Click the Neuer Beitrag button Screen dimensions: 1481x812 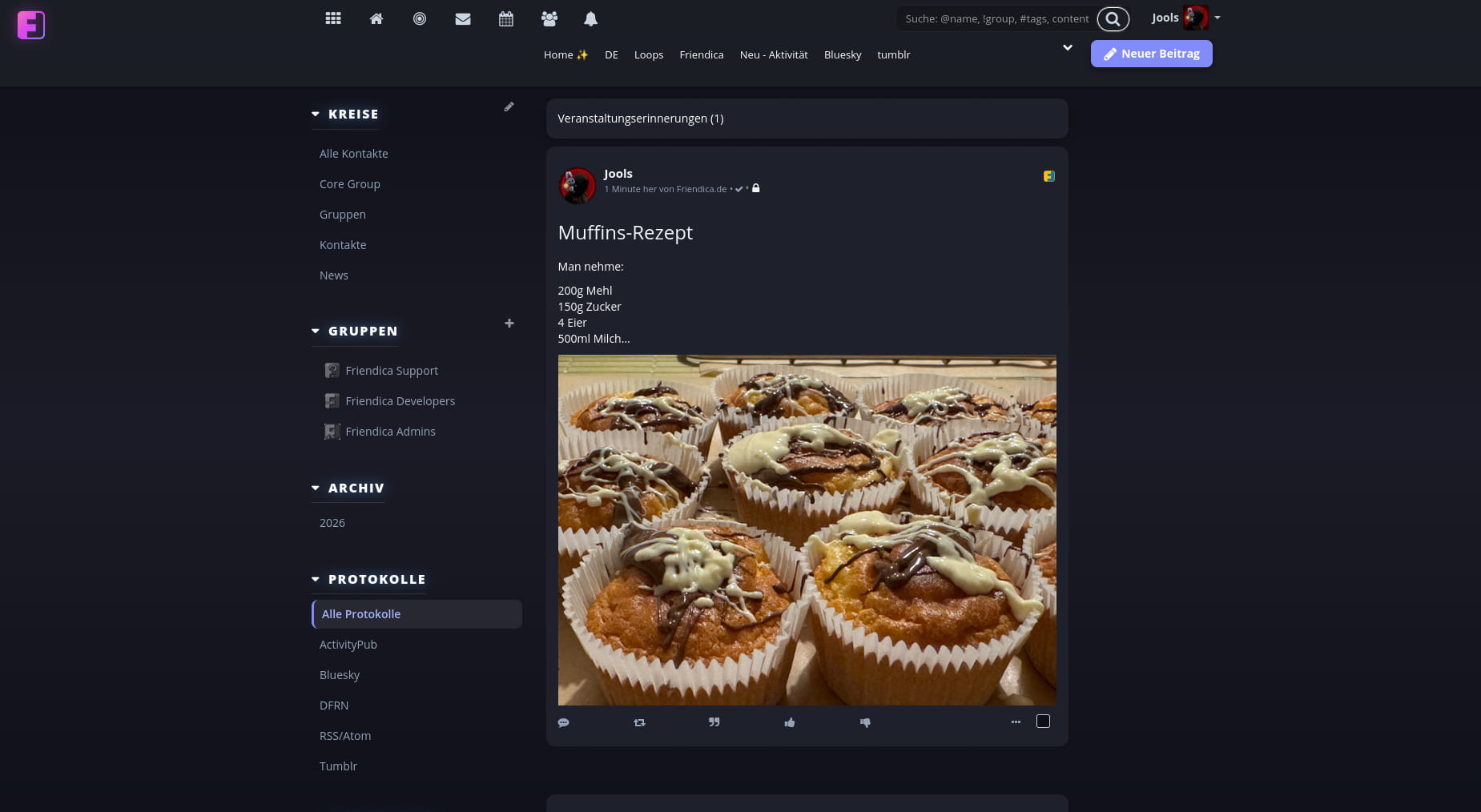pyautogui.click(x=1151, y=54)
